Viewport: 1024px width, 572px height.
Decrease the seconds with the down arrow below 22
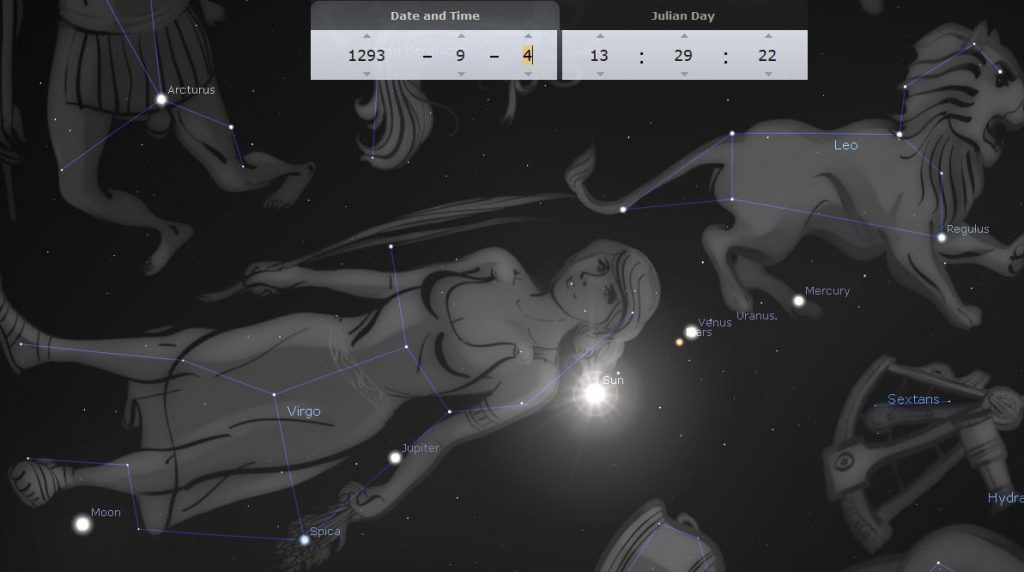coord(768,74)
